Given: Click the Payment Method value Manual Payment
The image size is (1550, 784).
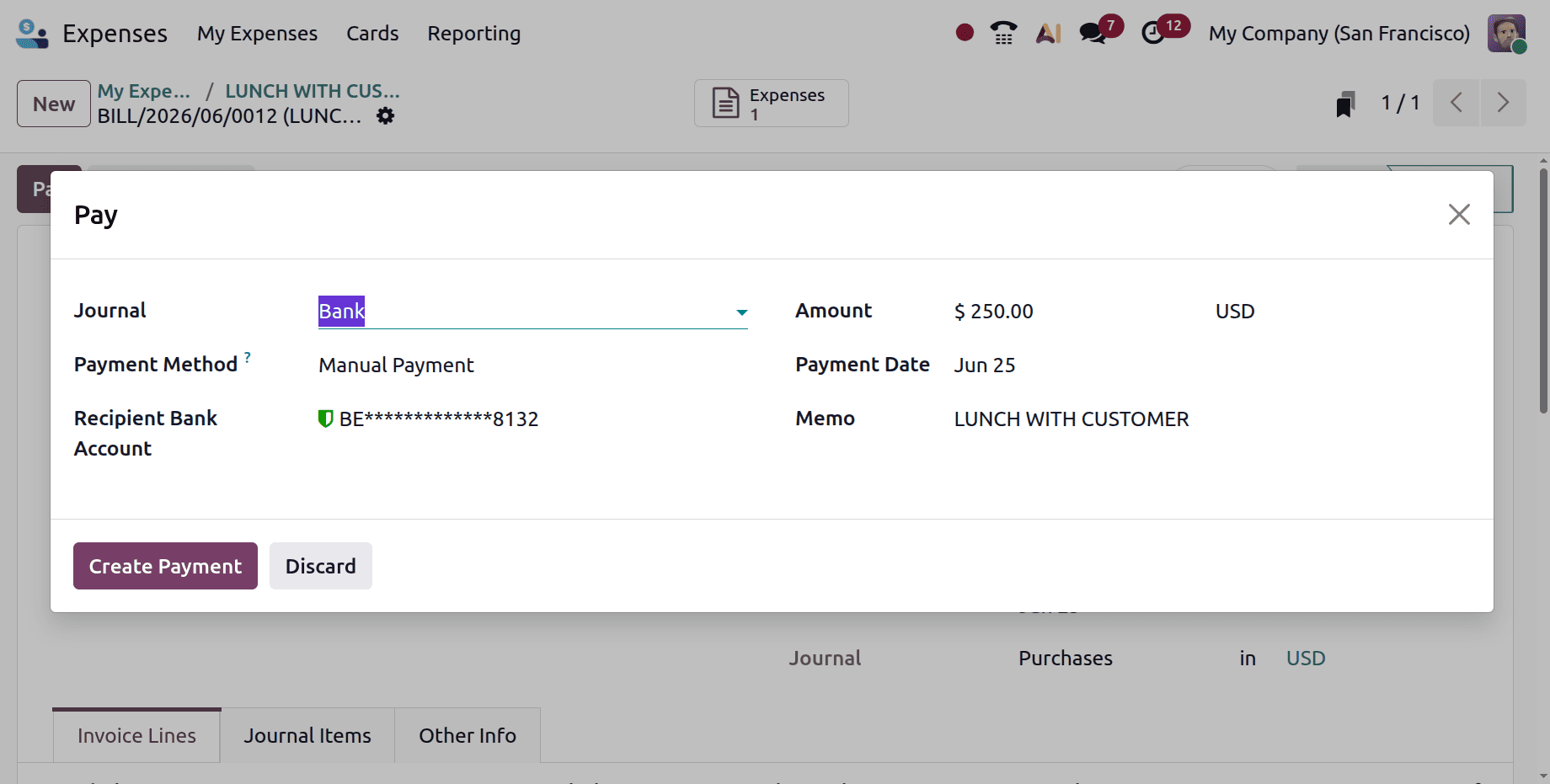Looking at the screenshot, I should click(396, 365).
